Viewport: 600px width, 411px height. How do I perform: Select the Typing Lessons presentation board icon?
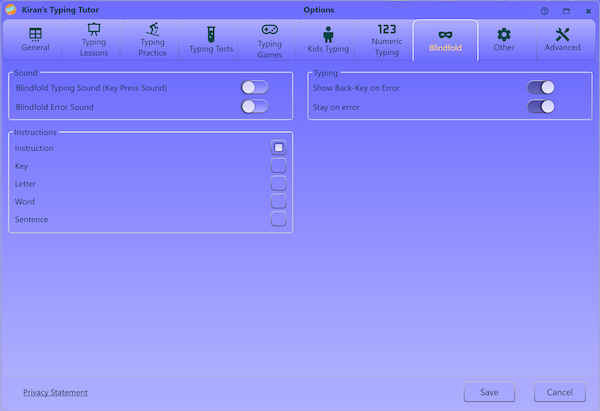(94, 30)
